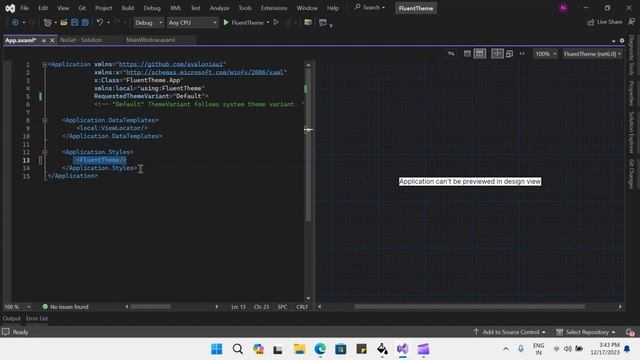The image size is (640, 360).
Task: Click the window layout toolbar icon
Action: (x=322, y=22)
